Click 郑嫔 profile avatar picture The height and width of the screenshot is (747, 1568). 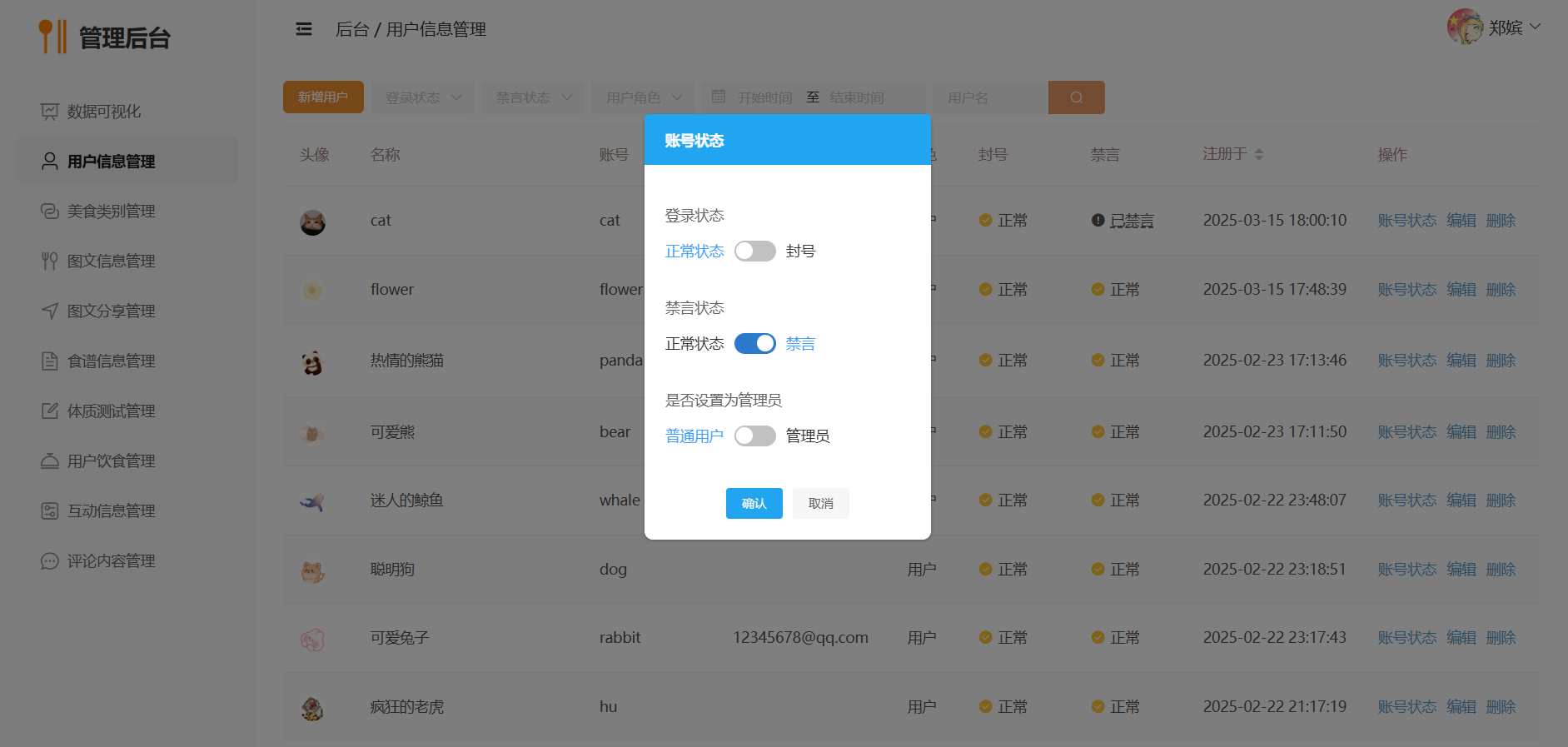(x=1465, y=27)
